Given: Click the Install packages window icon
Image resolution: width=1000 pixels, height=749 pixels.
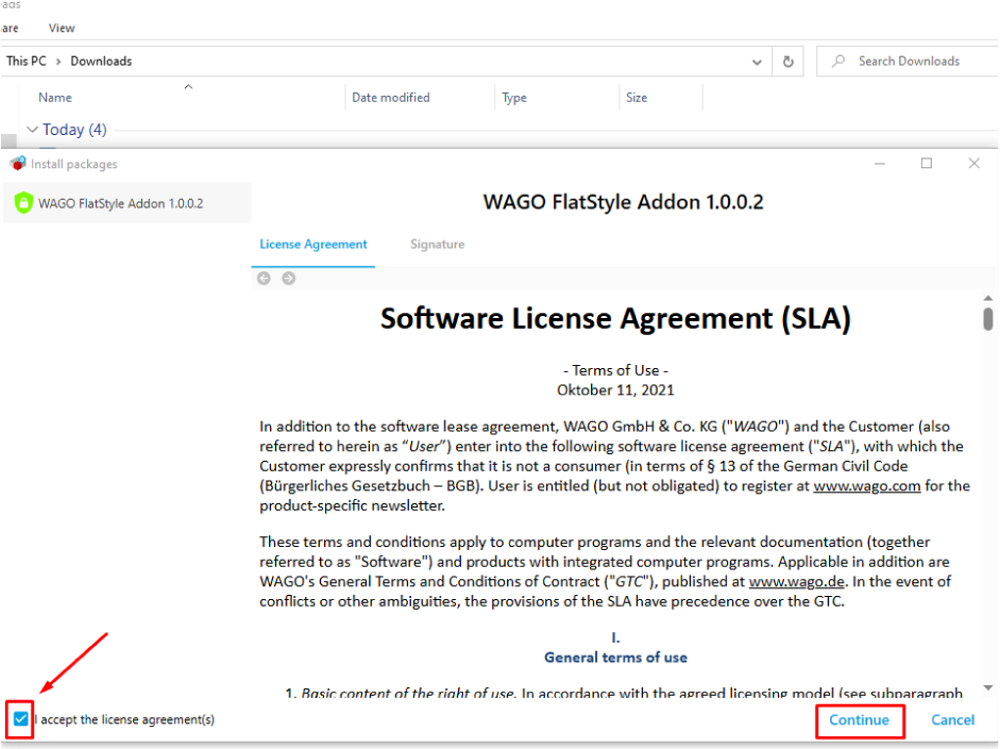Looking at the screenshot, I should tap(18, 163).
